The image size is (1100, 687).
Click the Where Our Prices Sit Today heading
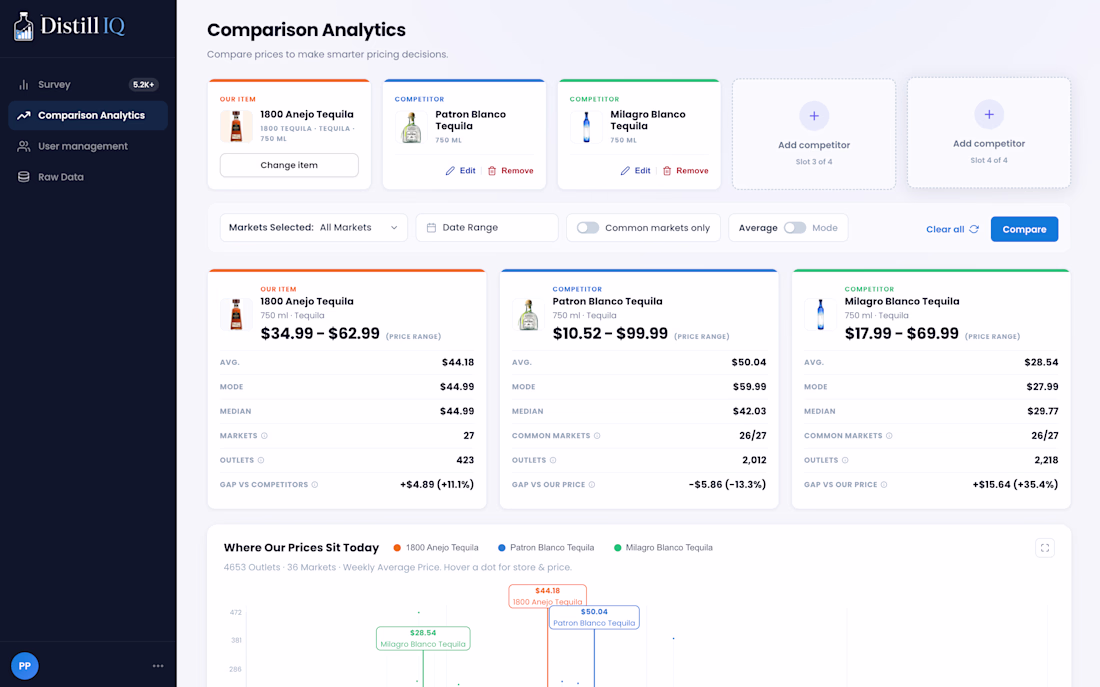point(301,547)
